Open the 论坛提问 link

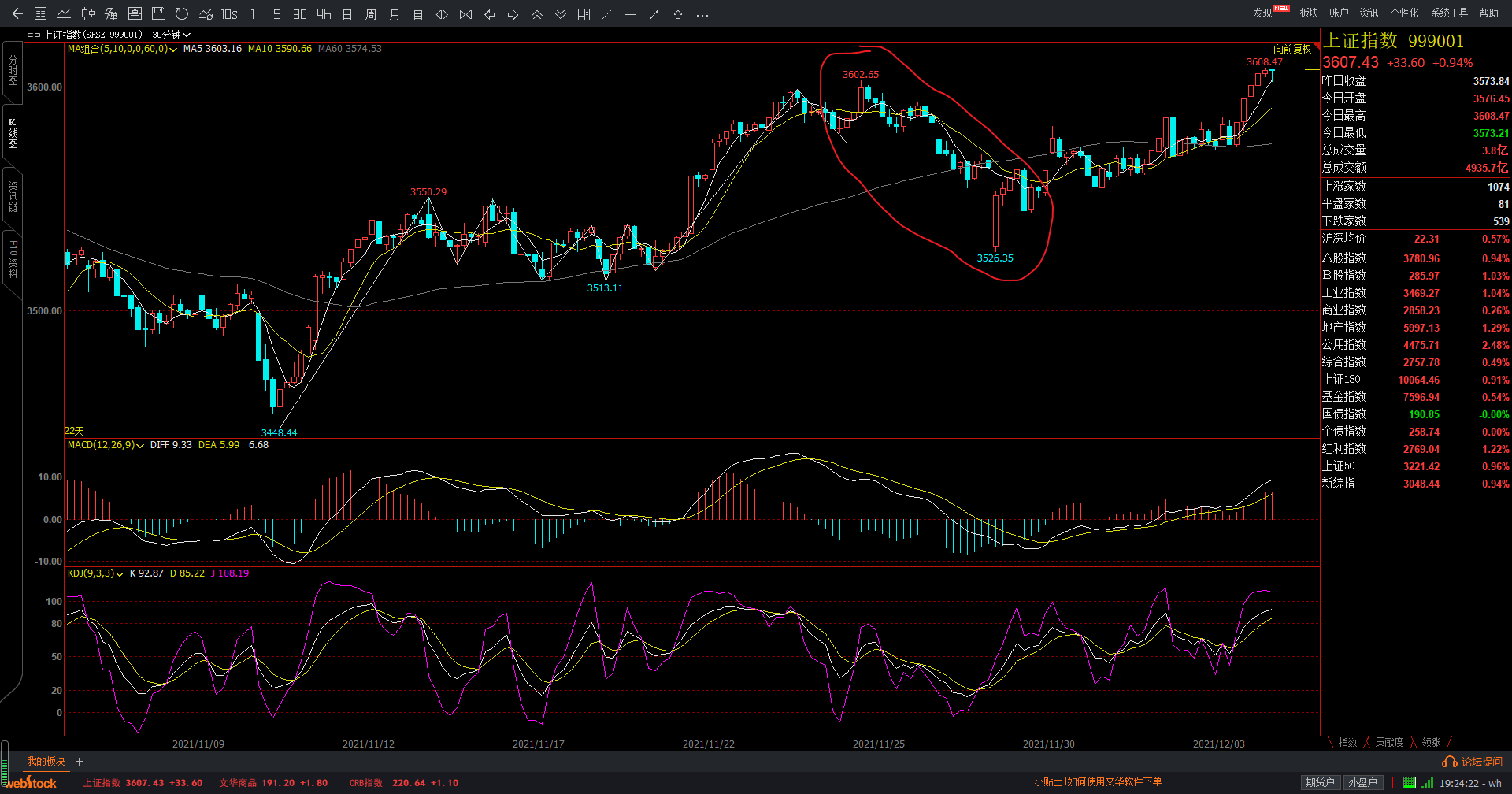1473,762
